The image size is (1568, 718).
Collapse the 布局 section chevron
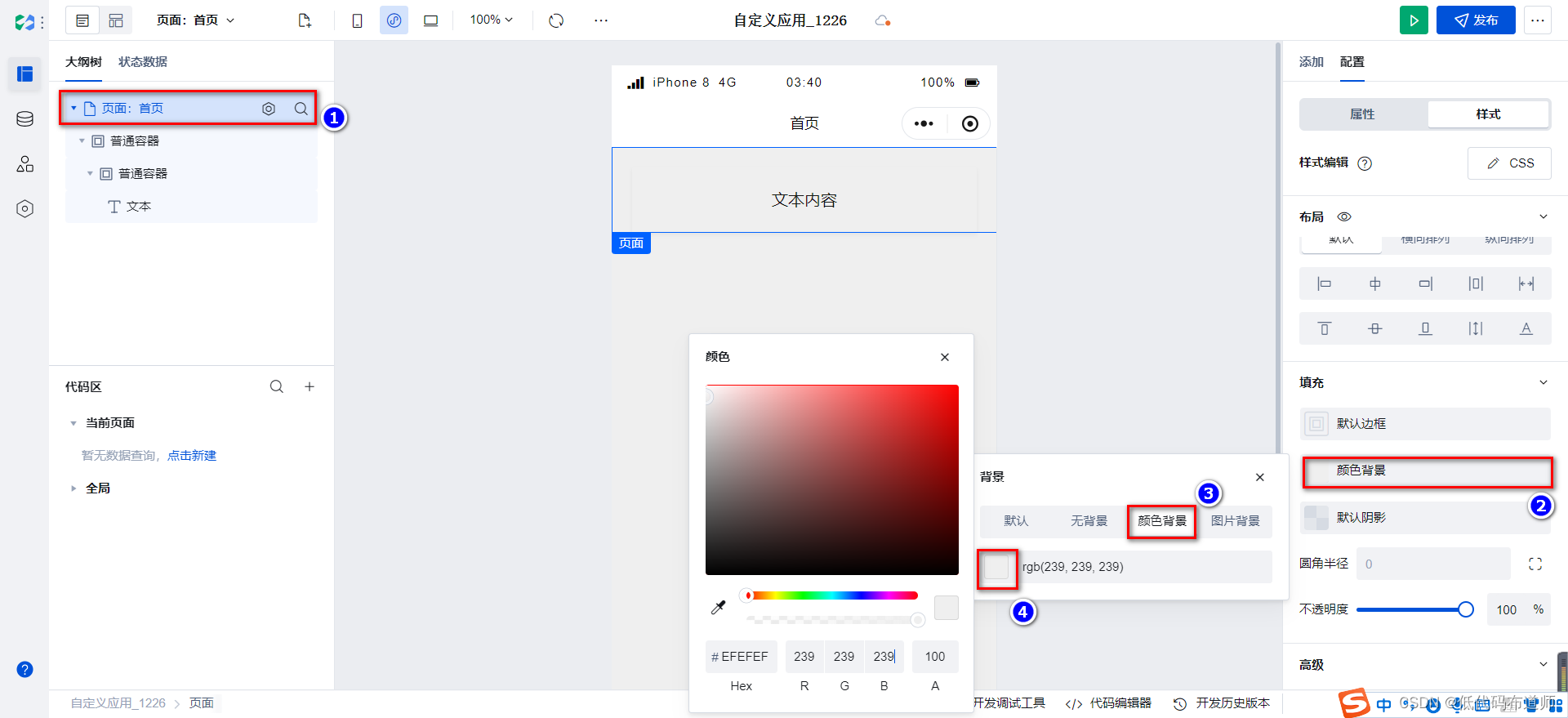[1543, 216]
